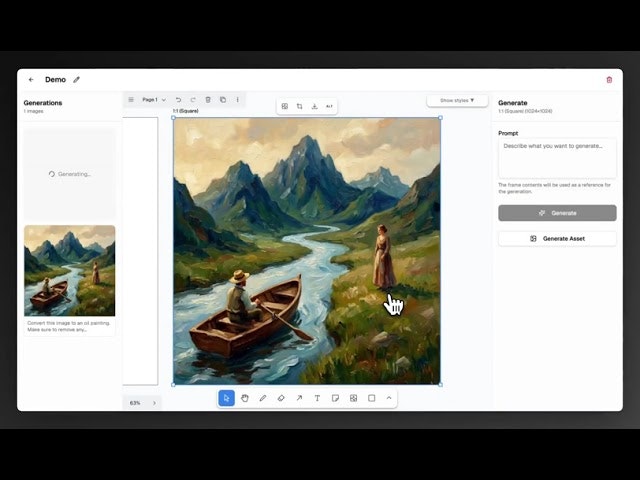Select the sticky note tool

click(x=335, y=398)
